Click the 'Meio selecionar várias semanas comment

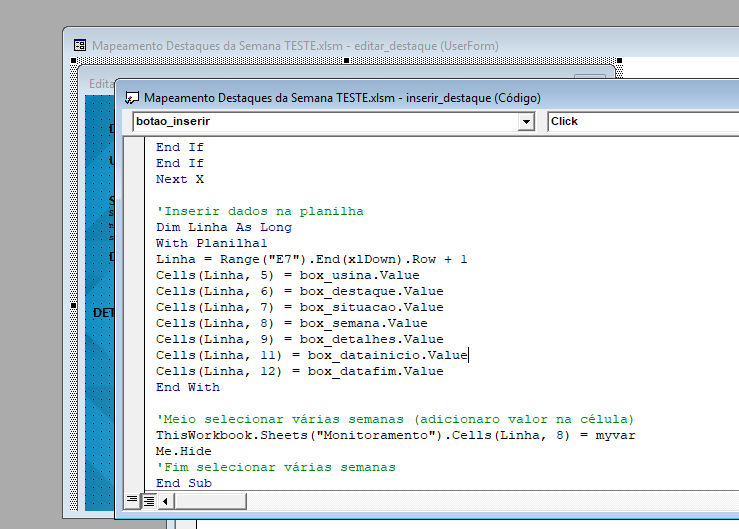[x=395, y=419]
